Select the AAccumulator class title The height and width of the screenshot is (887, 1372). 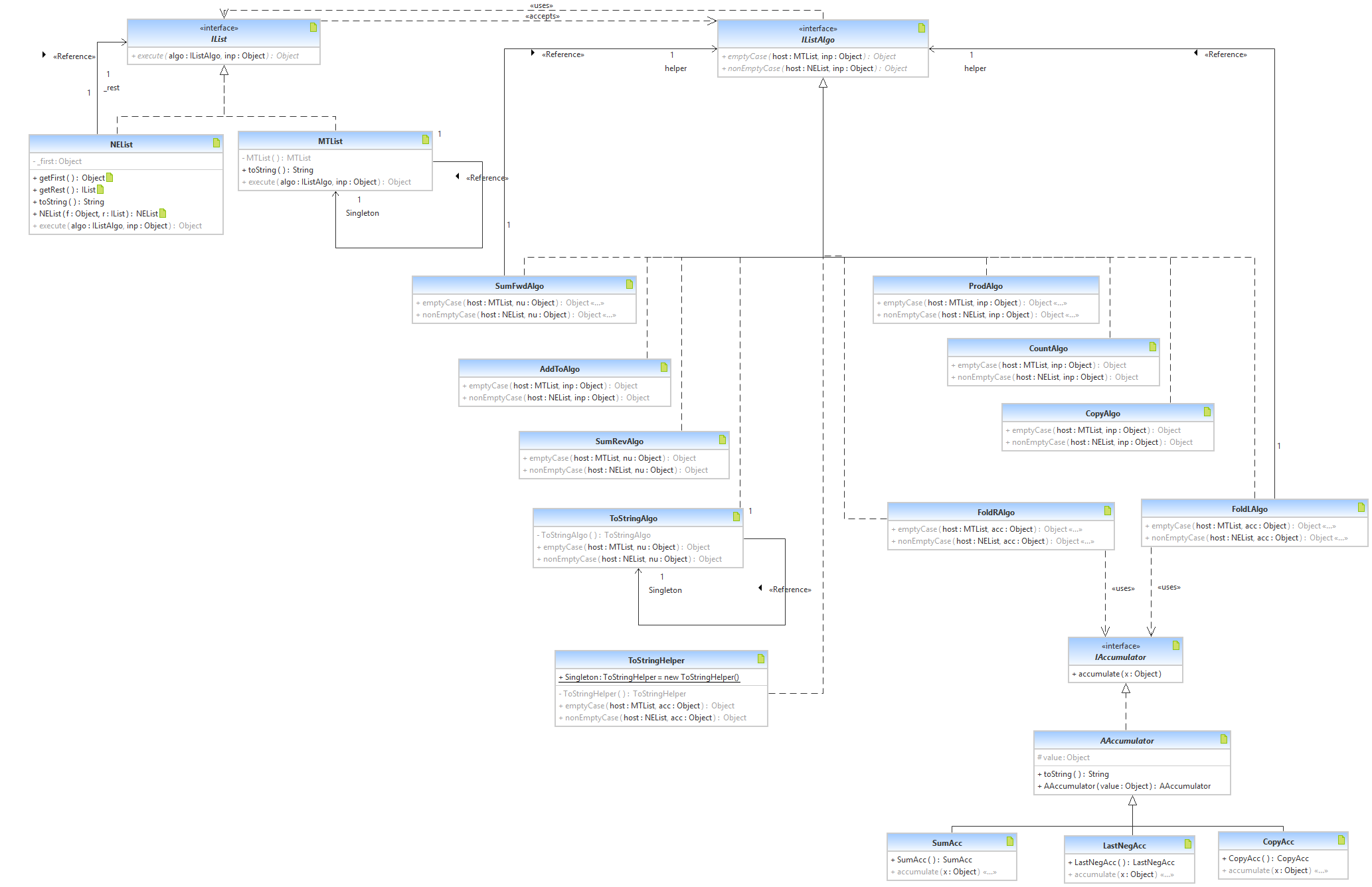click(1127, 740)
